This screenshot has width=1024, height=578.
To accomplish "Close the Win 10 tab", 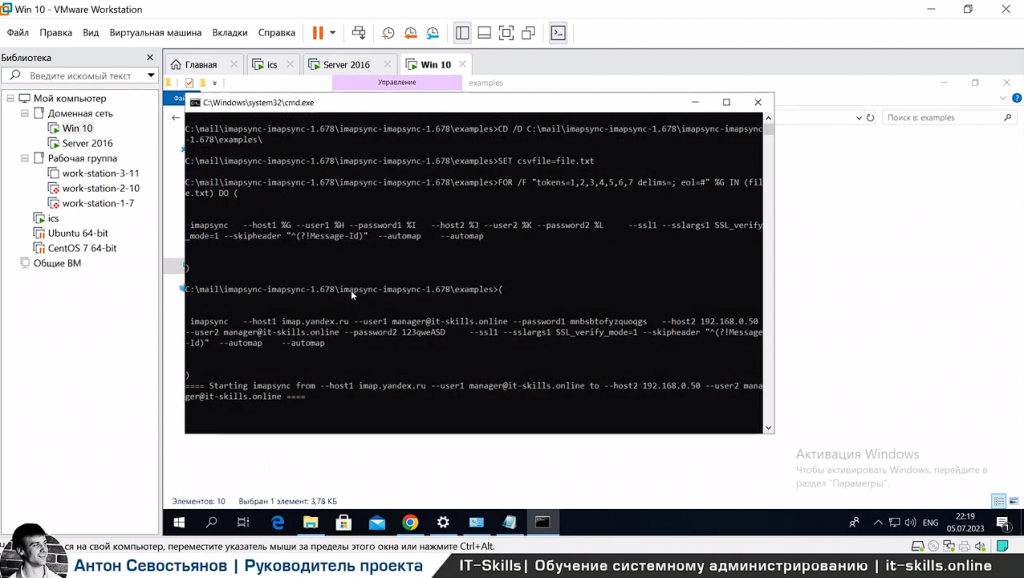I will tap(462, 64).
